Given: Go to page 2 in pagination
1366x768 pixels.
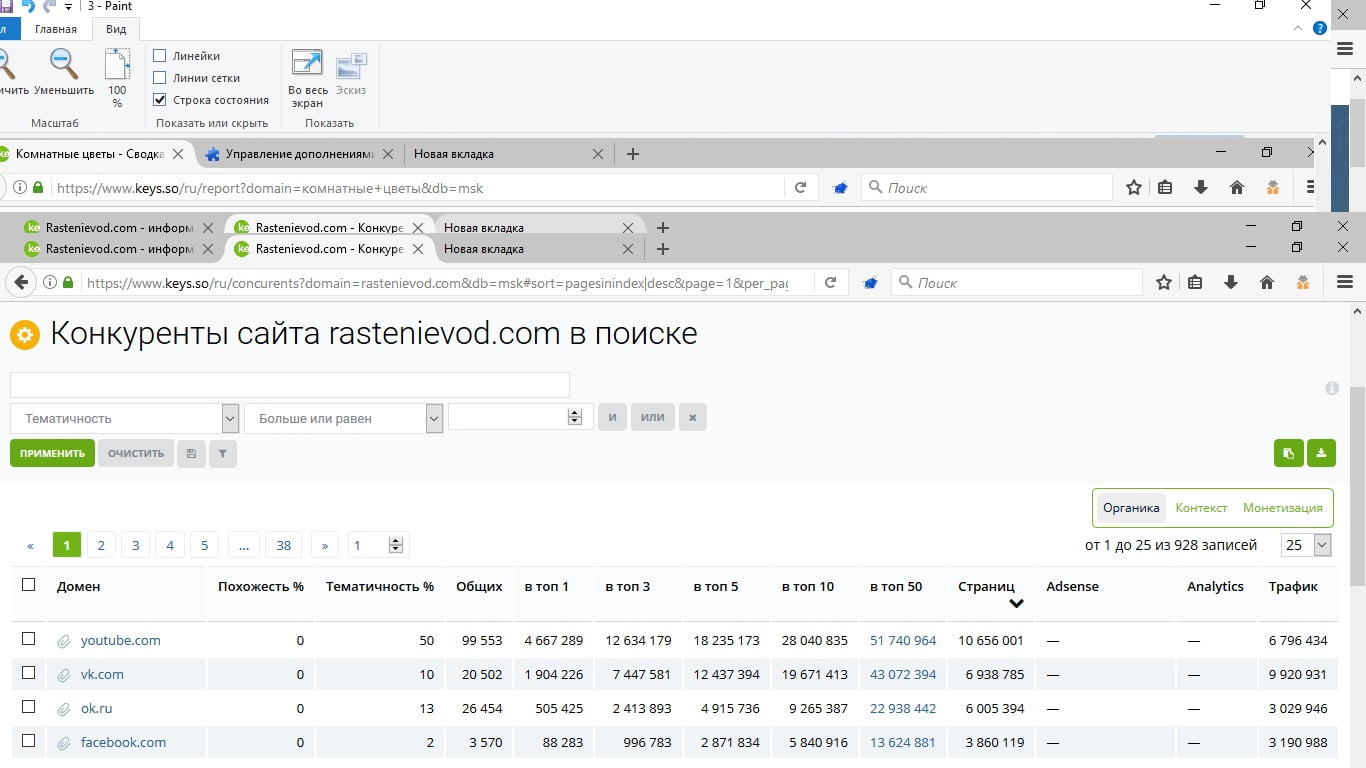Looking at the screenshot, I should point(100,545).
